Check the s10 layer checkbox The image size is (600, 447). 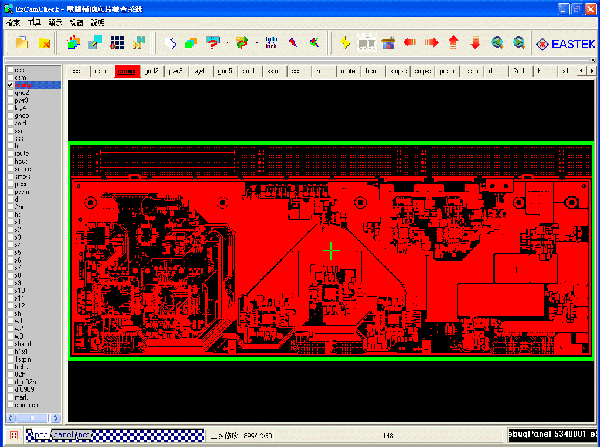click(x=10, y=290)
